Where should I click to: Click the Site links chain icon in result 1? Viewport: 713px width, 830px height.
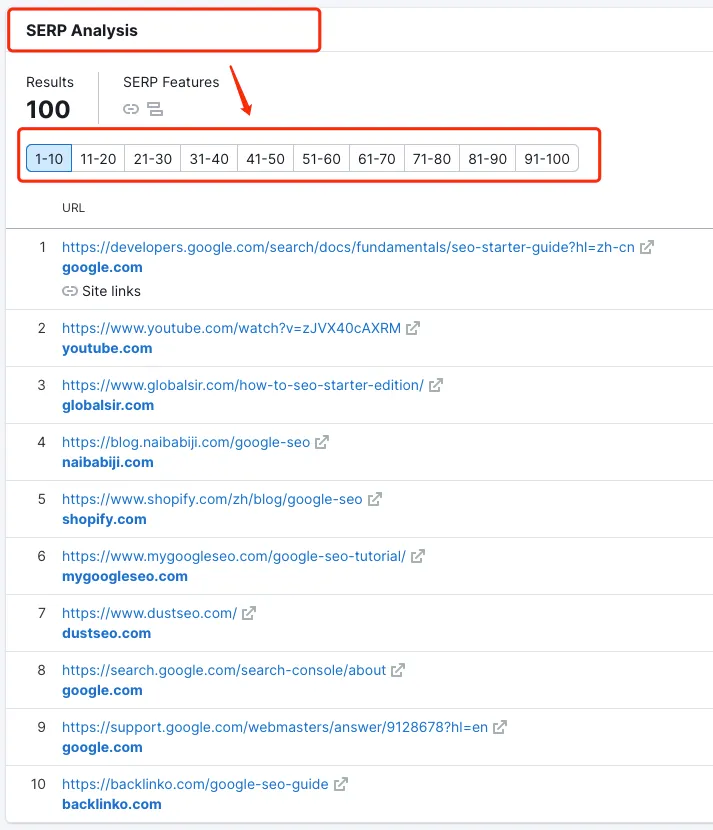tap(70, 291)
